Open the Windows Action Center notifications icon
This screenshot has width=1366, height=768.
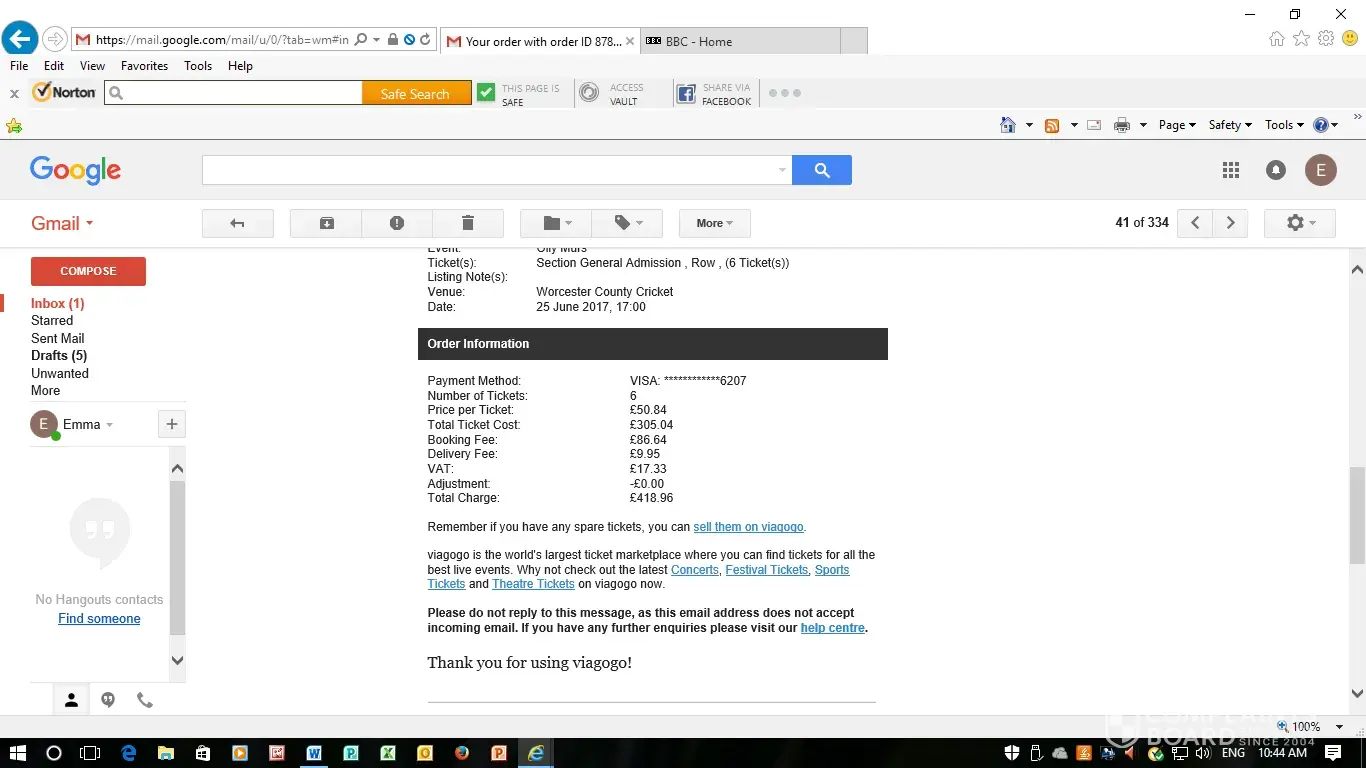click(1333, 753)
